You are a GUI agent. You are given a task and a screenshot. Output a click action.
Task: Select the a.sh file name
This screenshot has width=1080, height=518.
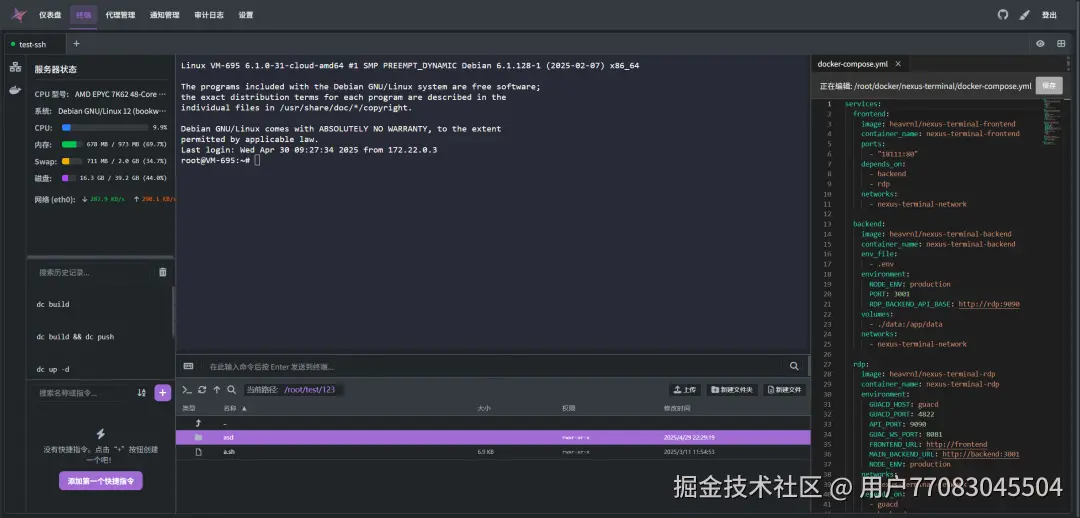pos(229,452)
